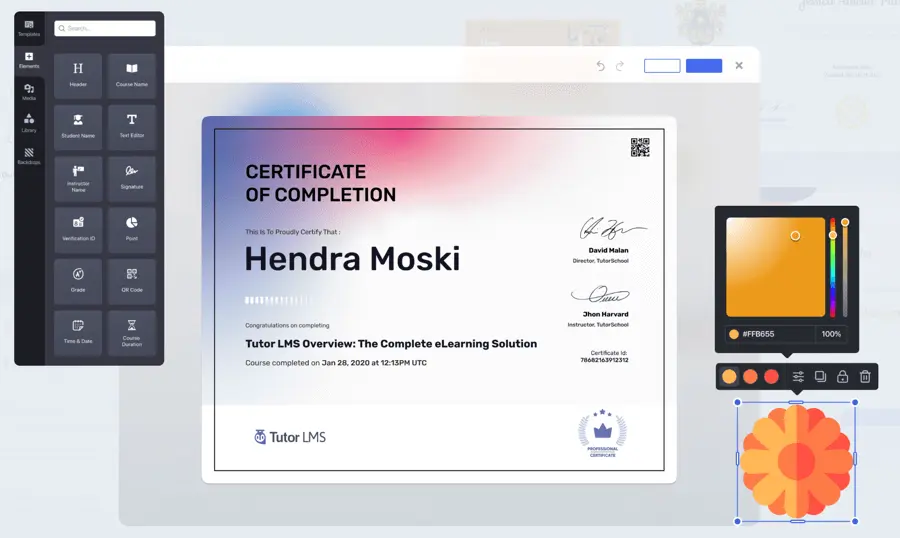Add the Course Duration element

[x=131, y=332]
